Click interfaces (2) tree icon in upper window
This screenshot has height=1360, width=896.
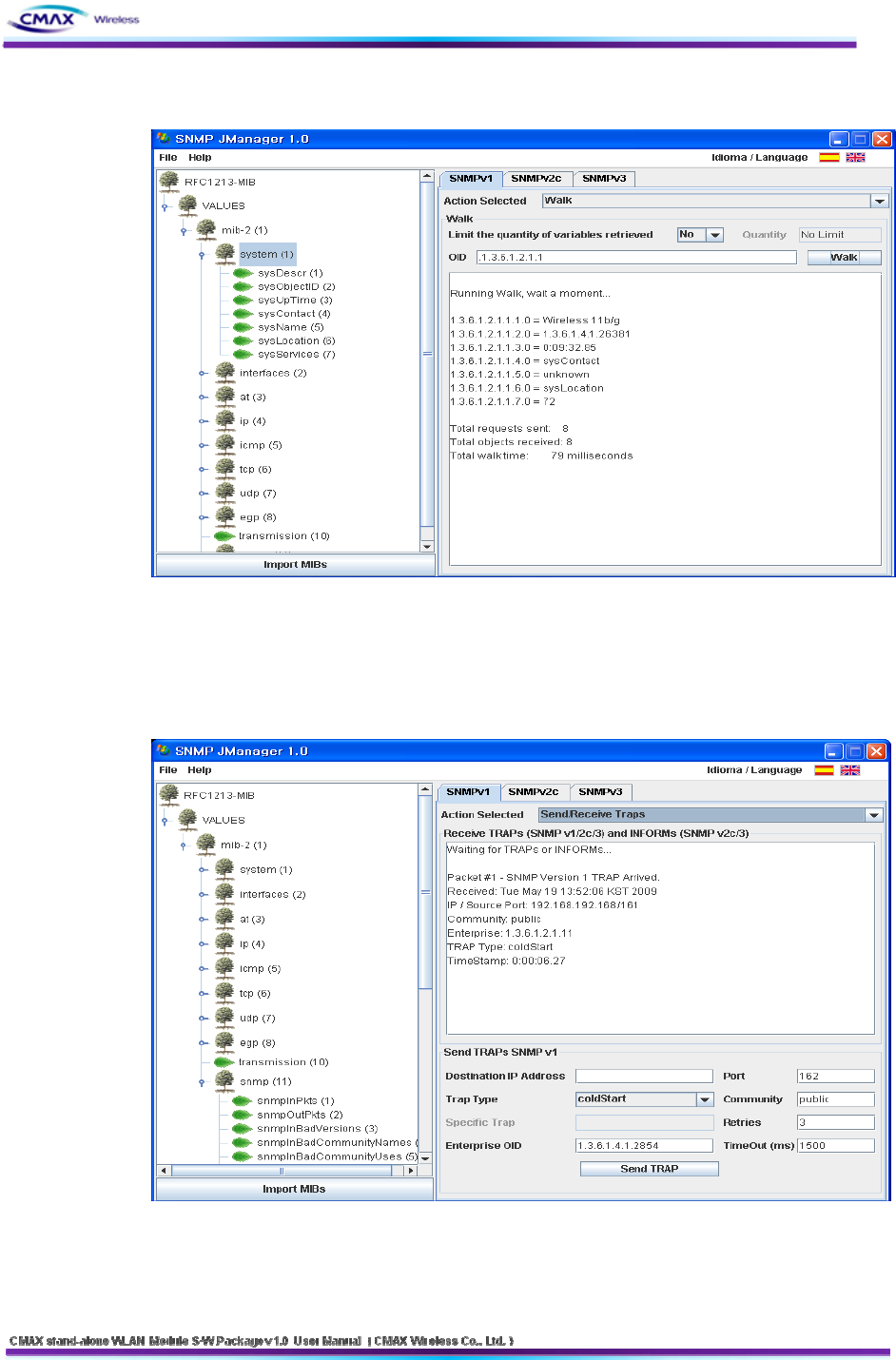[225, 372]
